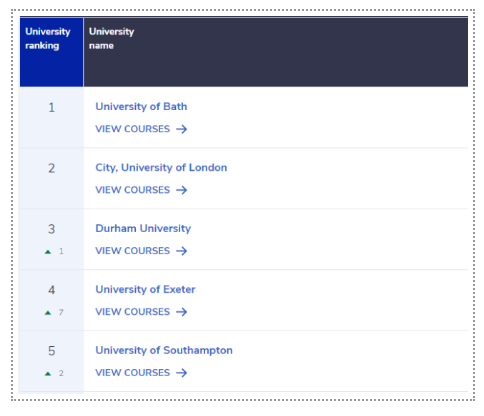Select VIEW COURSES text for Durham University
This screenshot has height=416, width=484.
point(133,251)
